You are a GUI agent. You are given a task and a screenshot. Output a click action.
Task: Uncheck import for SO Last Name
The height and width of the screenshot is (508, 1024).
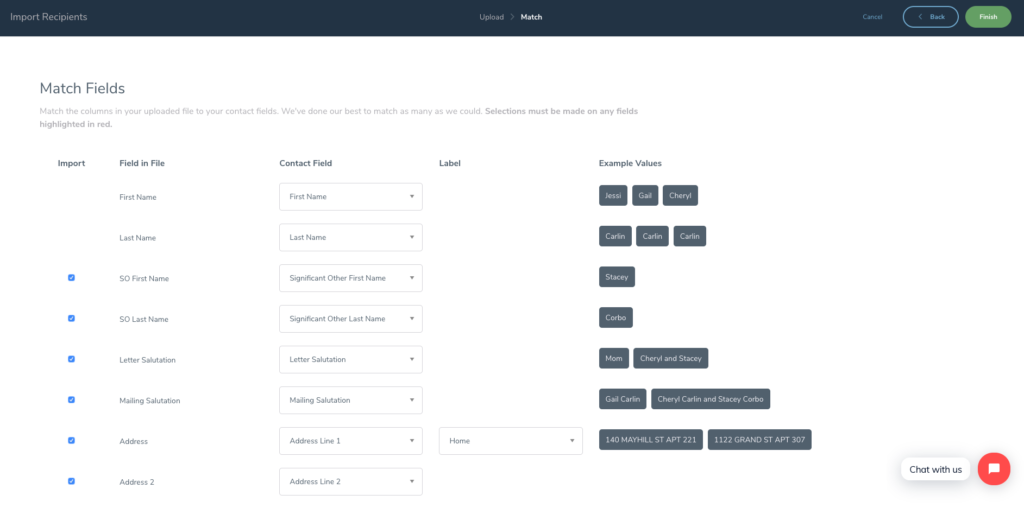[x=71, y=318]
